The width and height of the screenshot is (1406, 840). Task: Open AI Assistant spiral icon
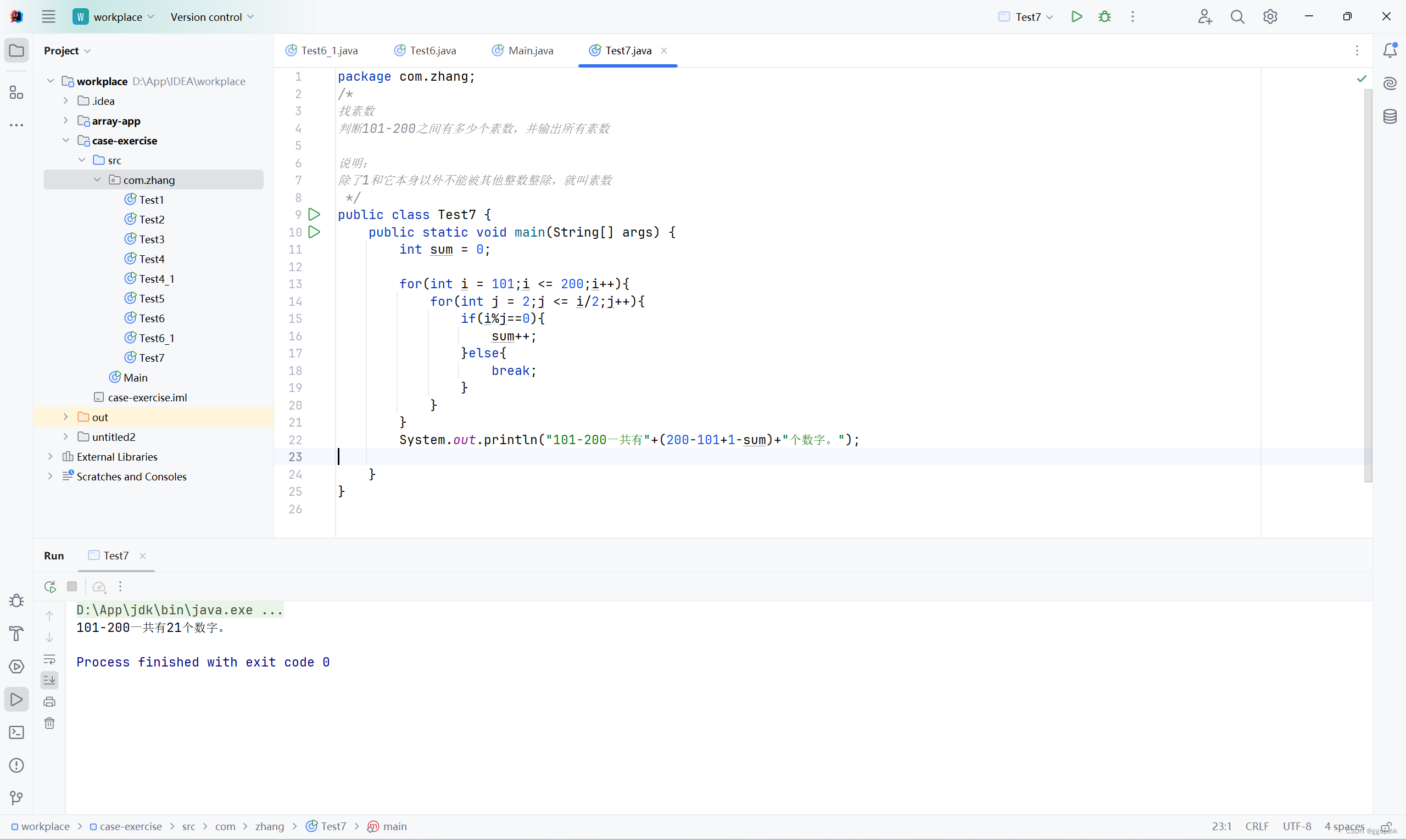[1390, 84]
